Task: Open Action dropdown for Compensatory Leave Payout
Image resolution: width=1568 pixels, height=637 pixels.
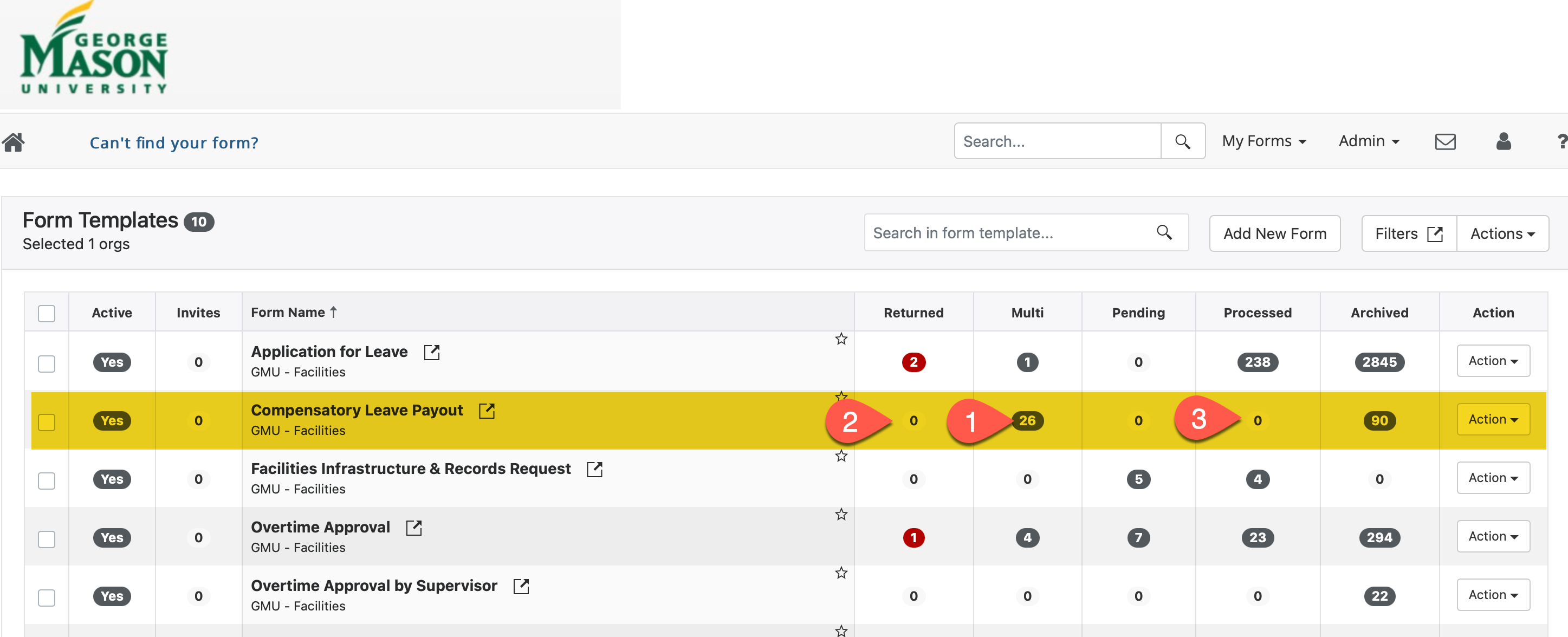Action: tap(1493, 419)
